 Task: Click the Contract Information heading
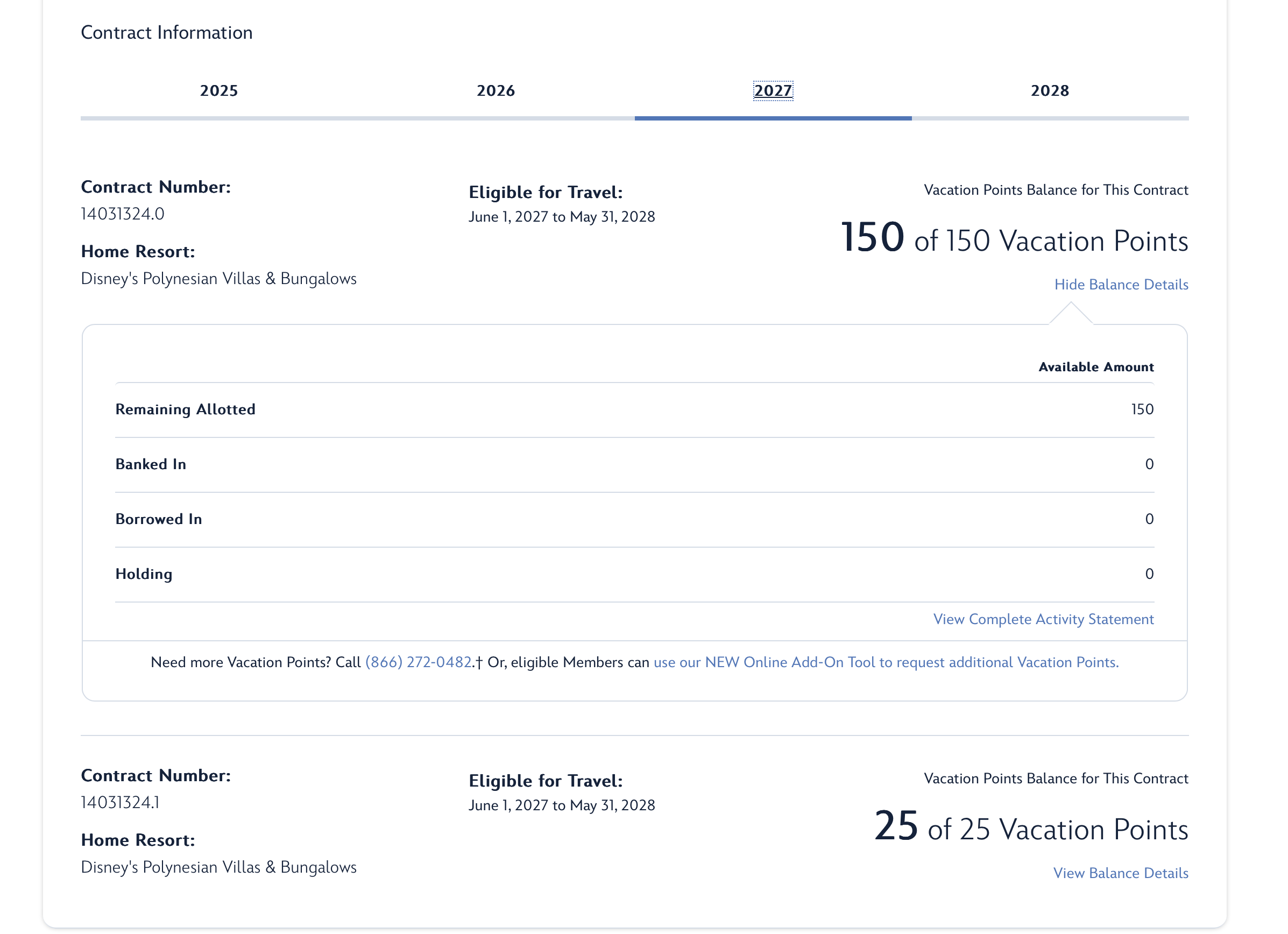click(x=166, y=32)
